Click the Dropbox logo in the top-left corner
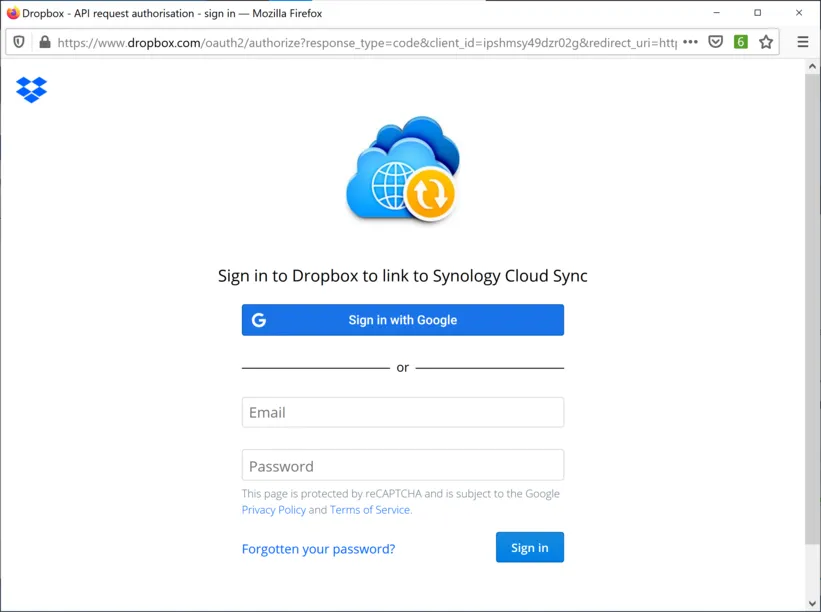The width and height of the screenshot is (821, 612). pyautogui.click(x=31, y=89)
